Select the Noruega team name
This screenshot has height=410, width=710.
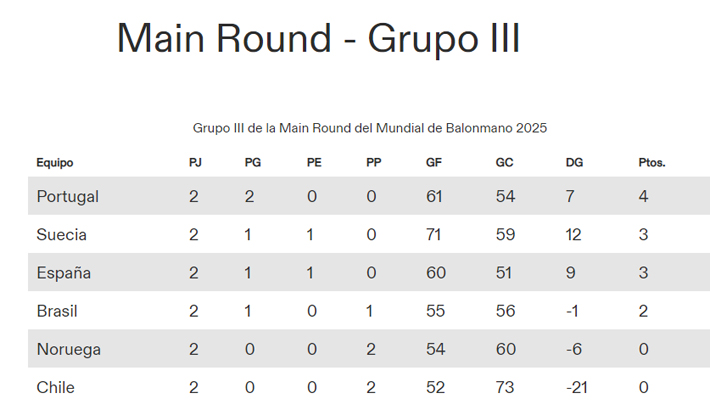(68, 350)
